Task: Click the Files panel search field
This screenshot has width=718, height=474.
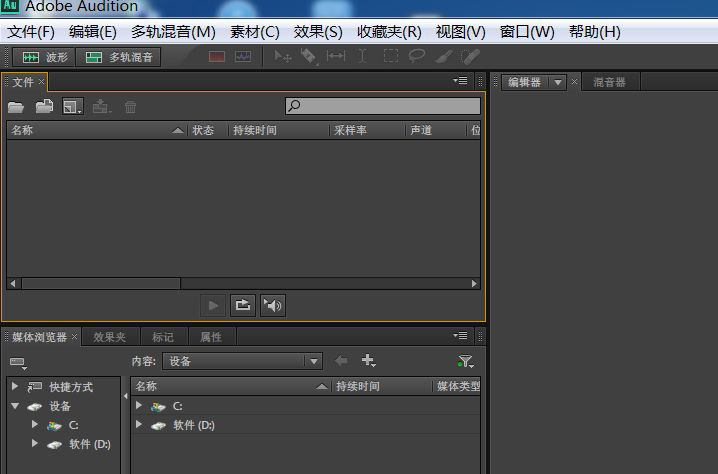Action: point(383,106)
